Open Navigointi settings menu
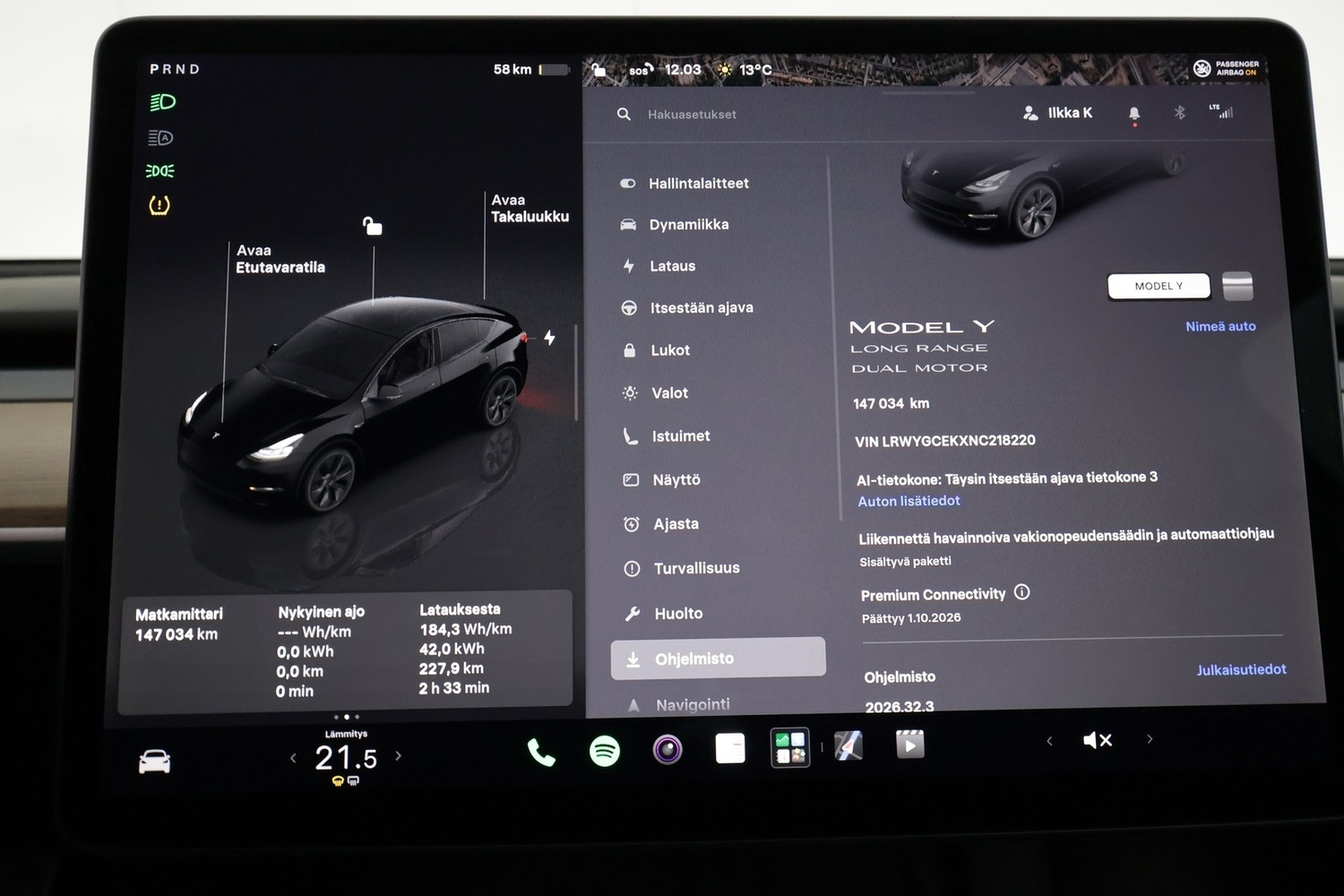The image size is (1344, 896). coord(678,705)
